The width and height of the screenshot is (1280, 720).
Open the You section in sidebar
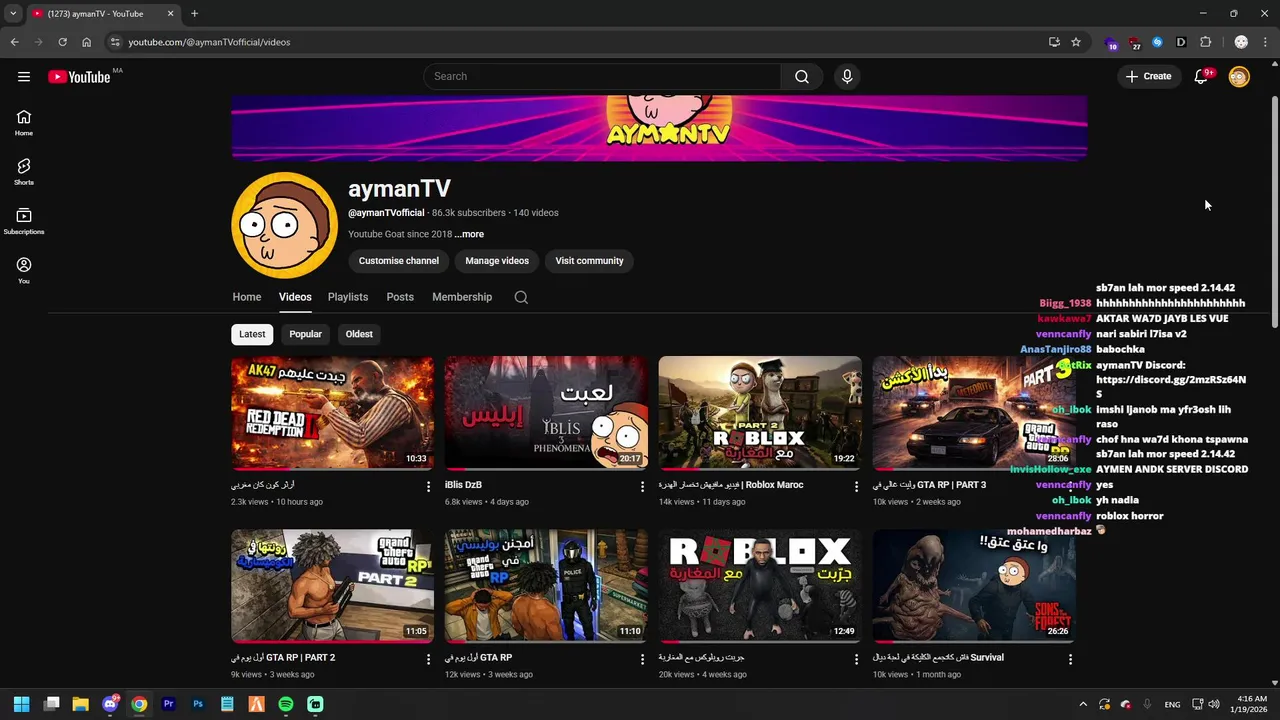pos(24,270)
